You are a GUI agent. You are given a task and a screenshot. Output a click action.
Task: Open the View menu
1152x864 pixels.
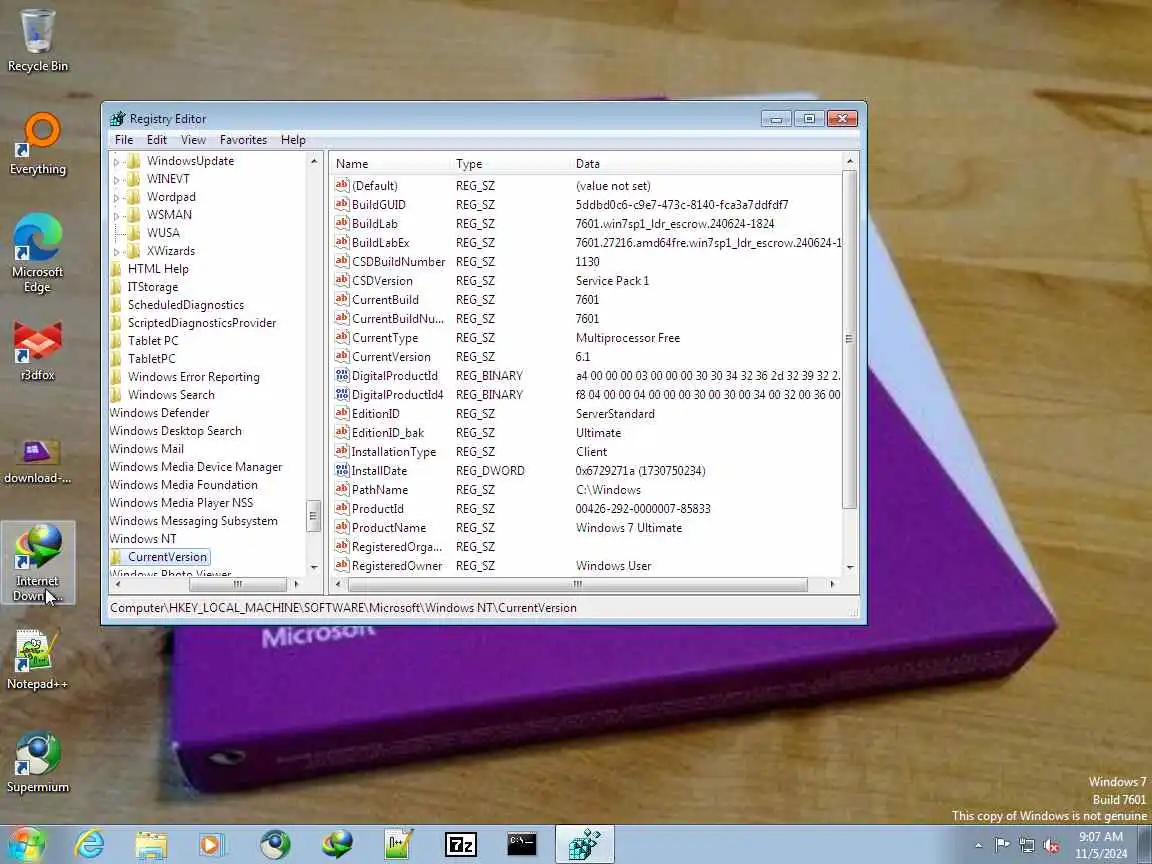193,140
